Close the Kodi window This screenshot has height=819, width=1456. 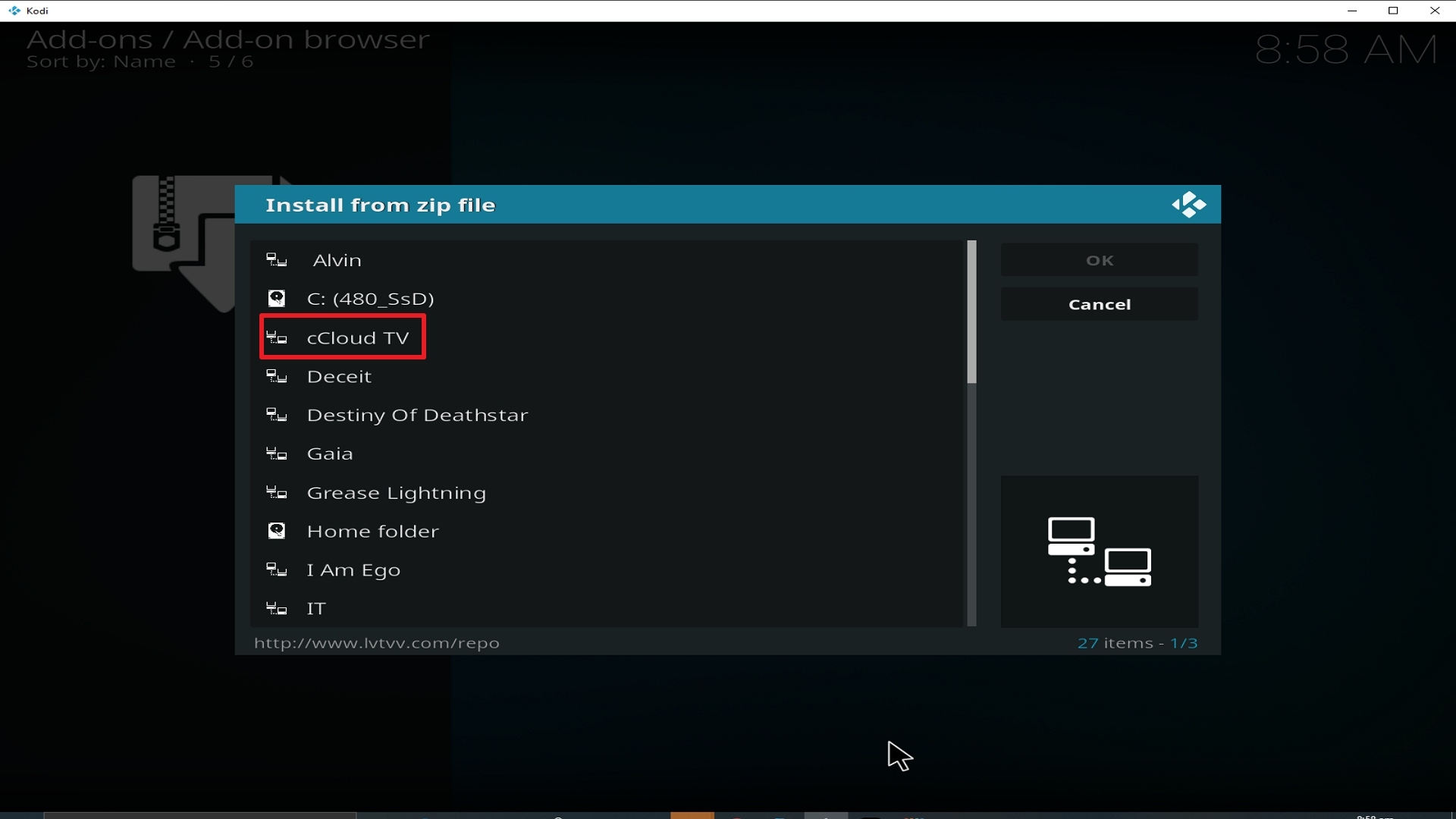coord(1435,11)
